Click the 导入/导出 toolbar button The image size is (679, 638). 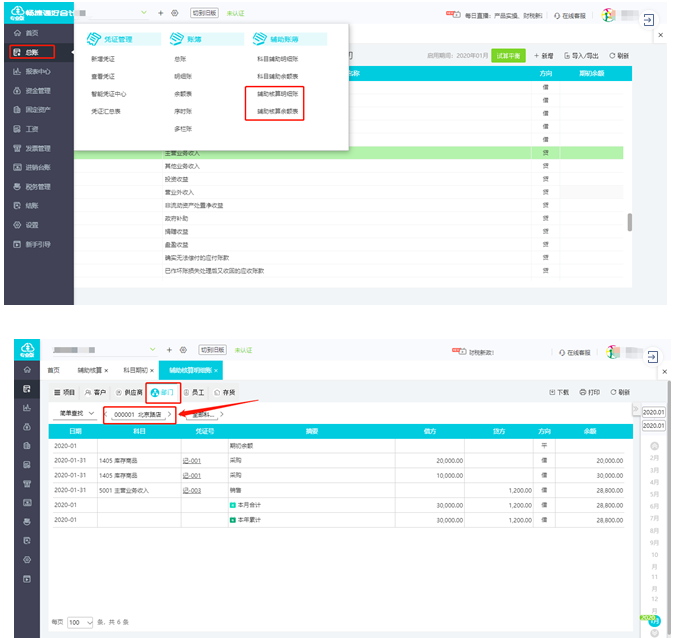pos(582,57)
